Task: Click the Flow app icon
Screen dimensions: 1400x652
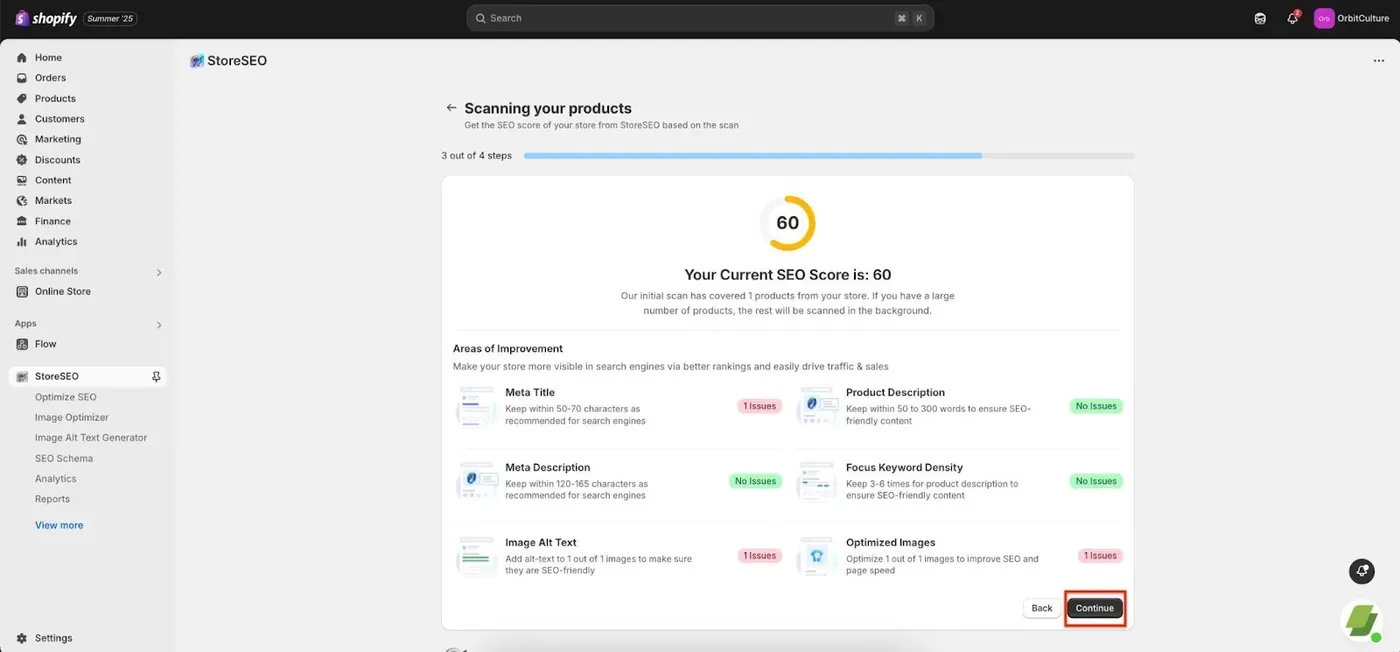Action: coord(22,344)
